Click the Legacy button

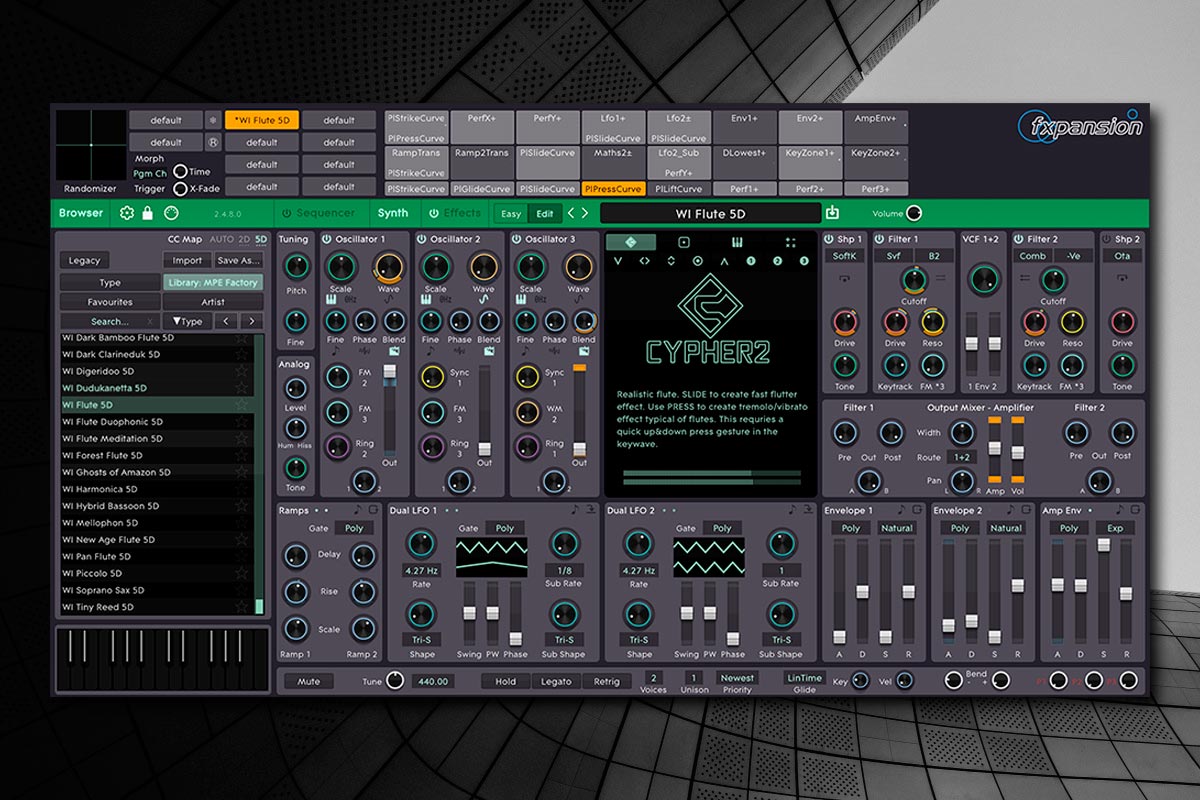point(84,261)
